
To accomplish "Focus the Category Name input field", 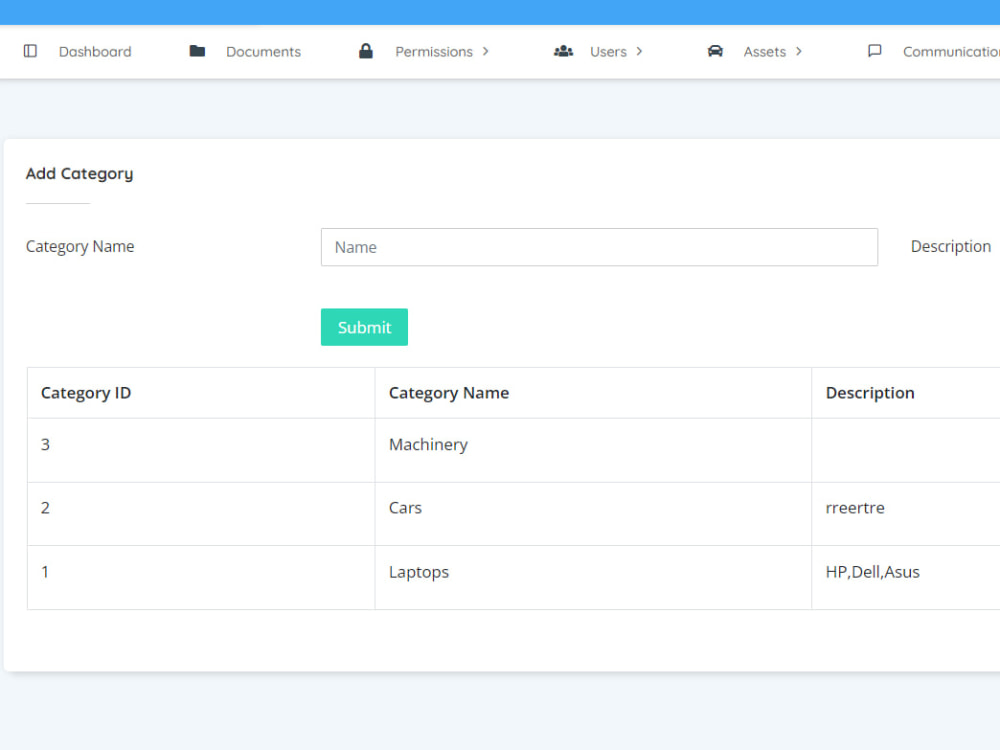I will pos(599,247).
